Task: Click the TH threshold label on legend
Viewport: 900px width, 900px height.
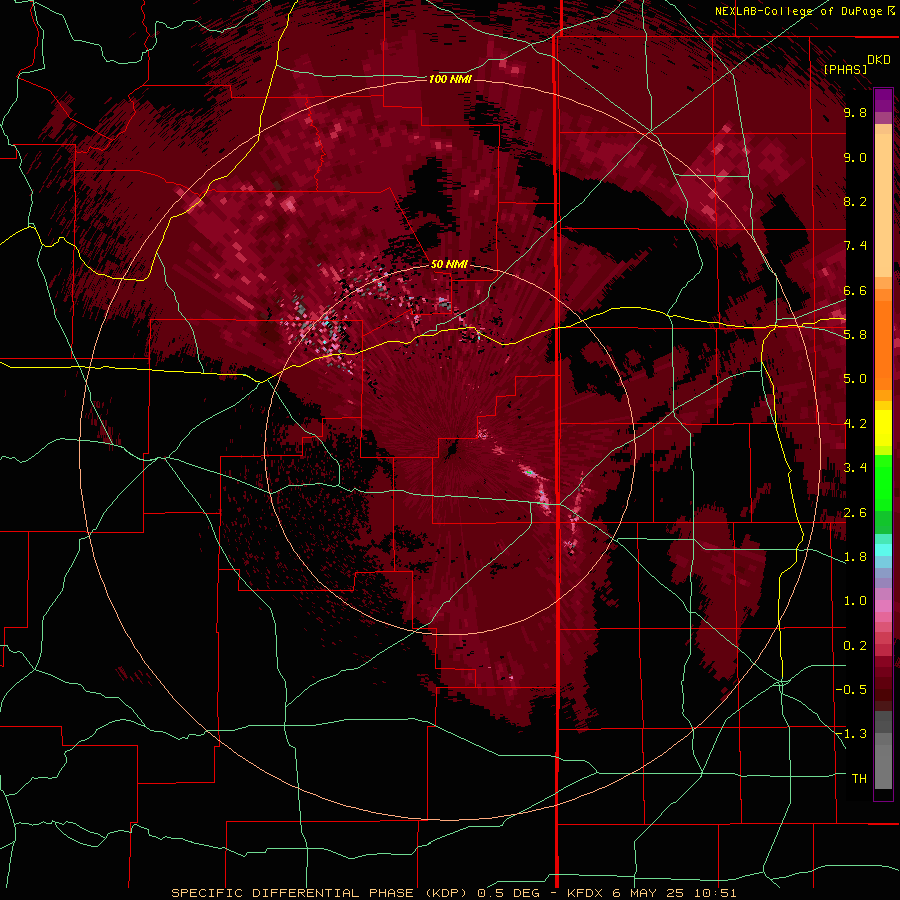Action: coord(859,779)
